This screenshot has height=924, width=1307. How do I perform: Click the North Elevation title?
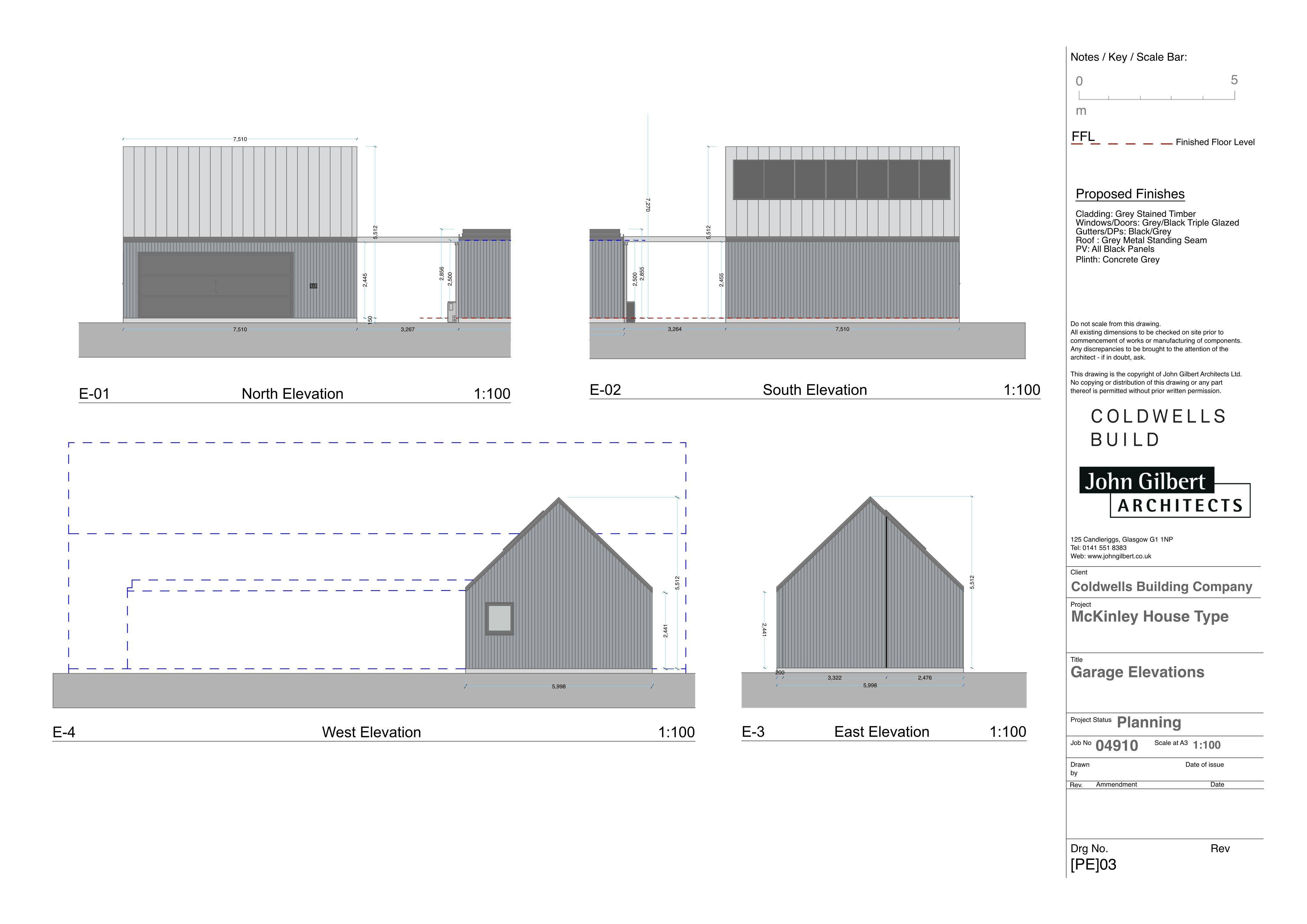[x=292, y=394]
